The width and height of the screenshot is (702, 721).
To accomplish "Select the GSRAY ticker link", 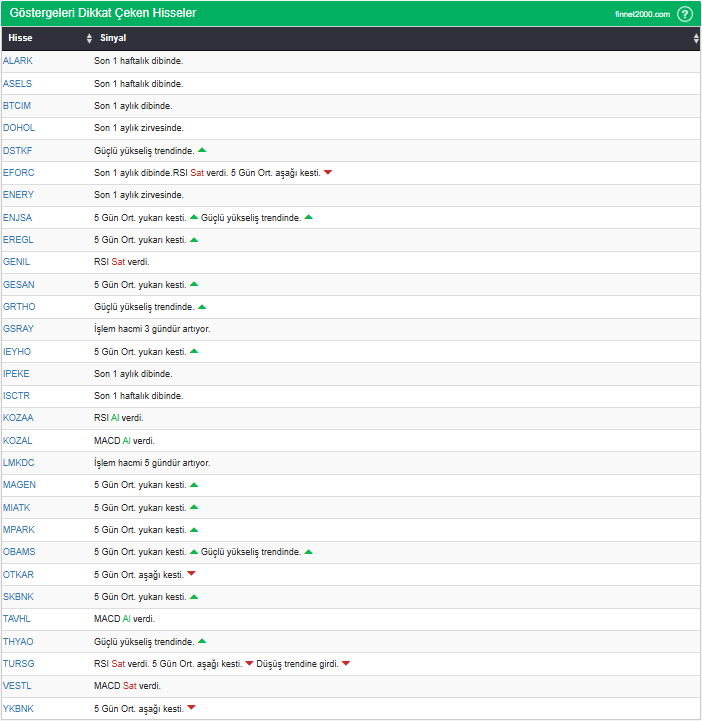I will pos(18,328).
